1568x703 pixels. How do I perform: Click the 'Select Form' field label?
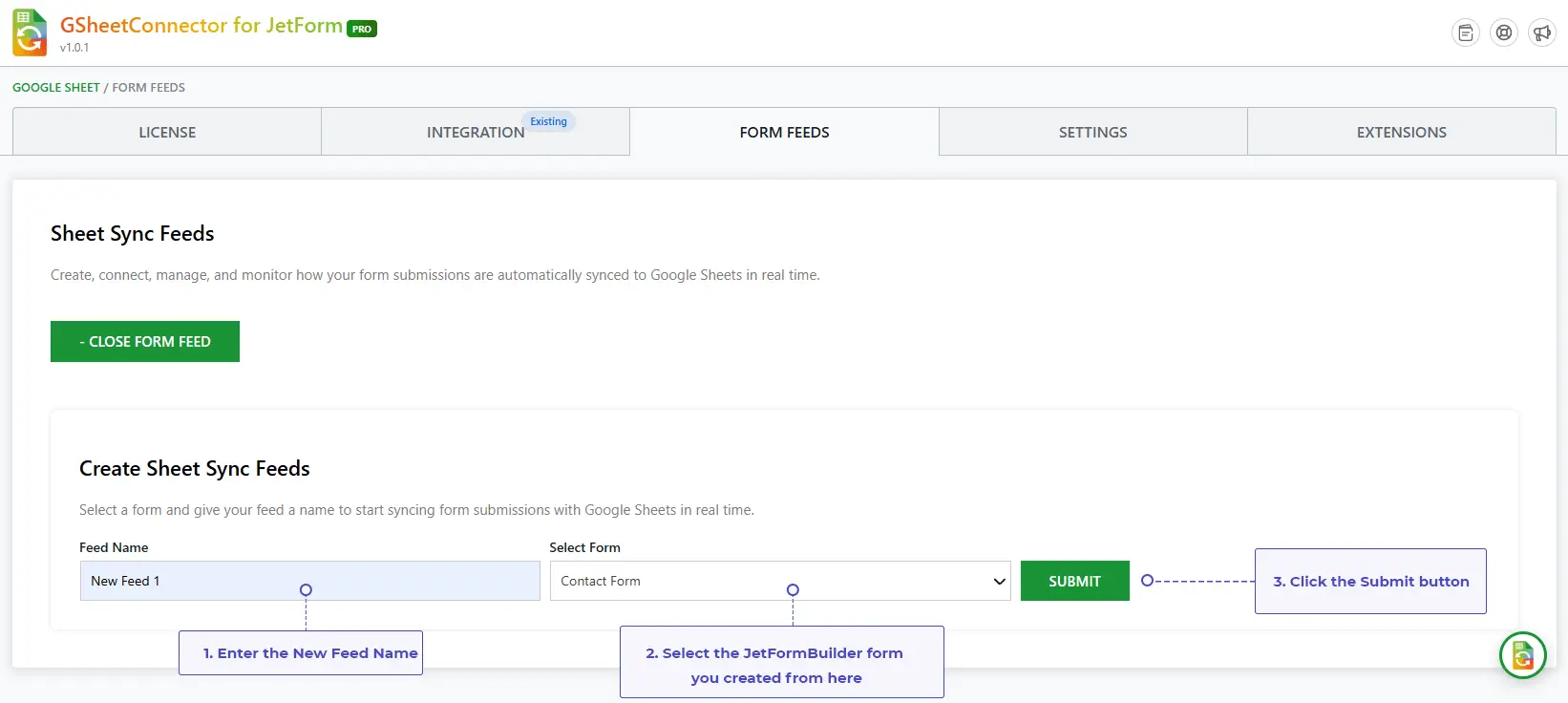point(584,547)
